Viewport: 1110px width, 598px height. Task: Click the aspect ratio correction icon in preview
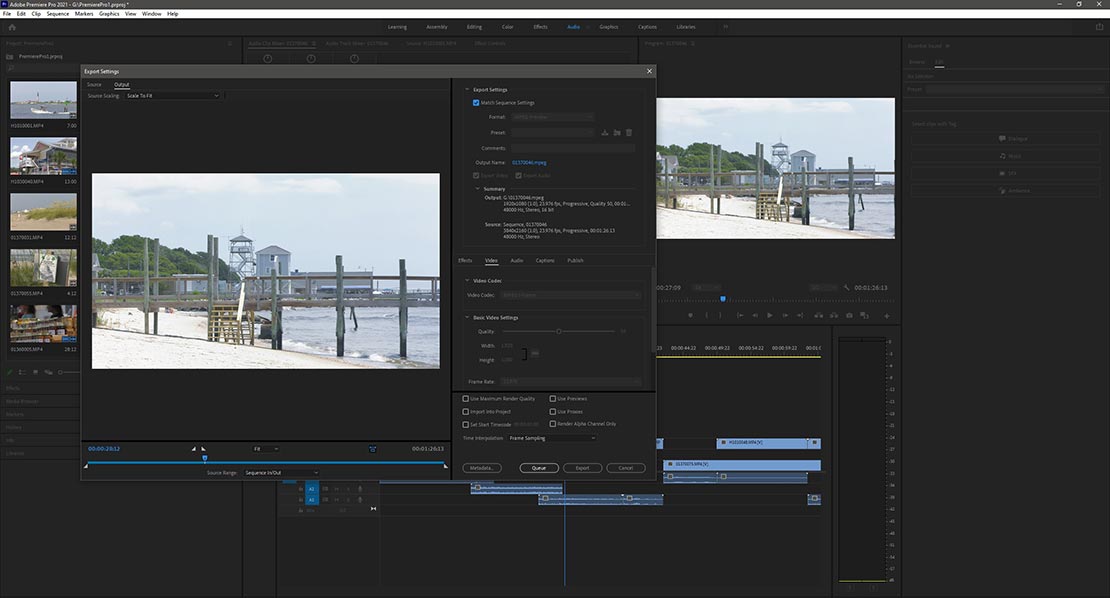372,449
